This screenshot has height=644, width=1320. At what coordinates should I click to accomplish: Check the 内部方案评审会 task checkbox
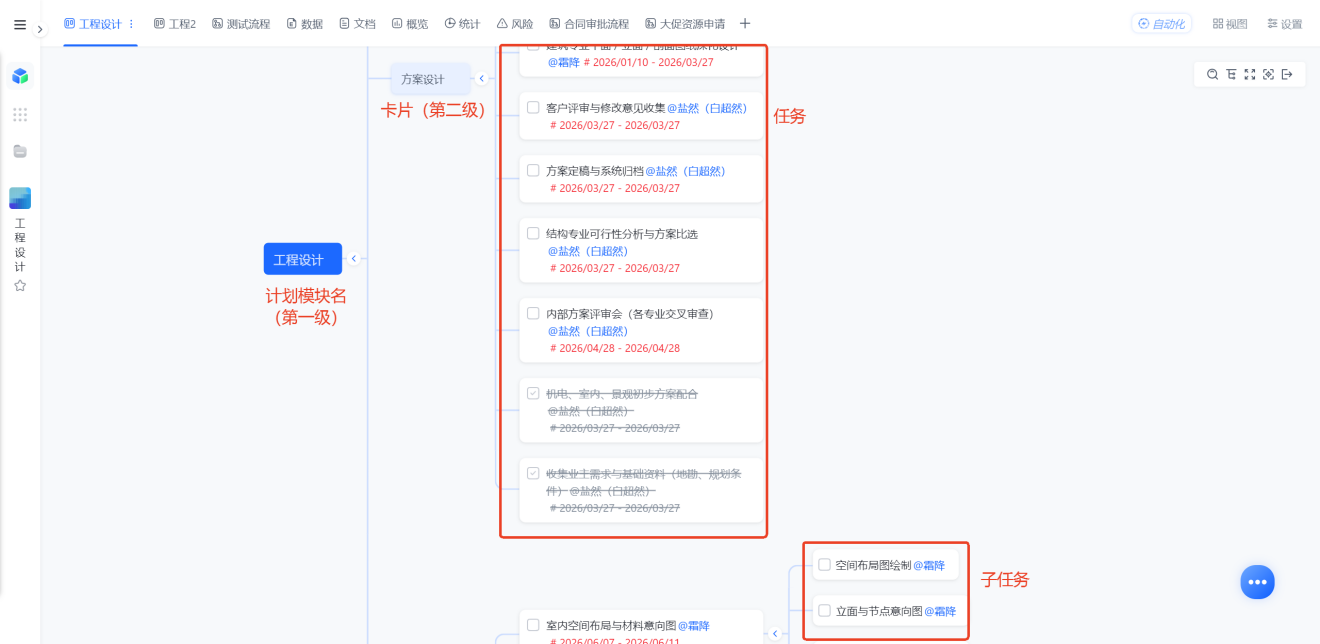533,314
